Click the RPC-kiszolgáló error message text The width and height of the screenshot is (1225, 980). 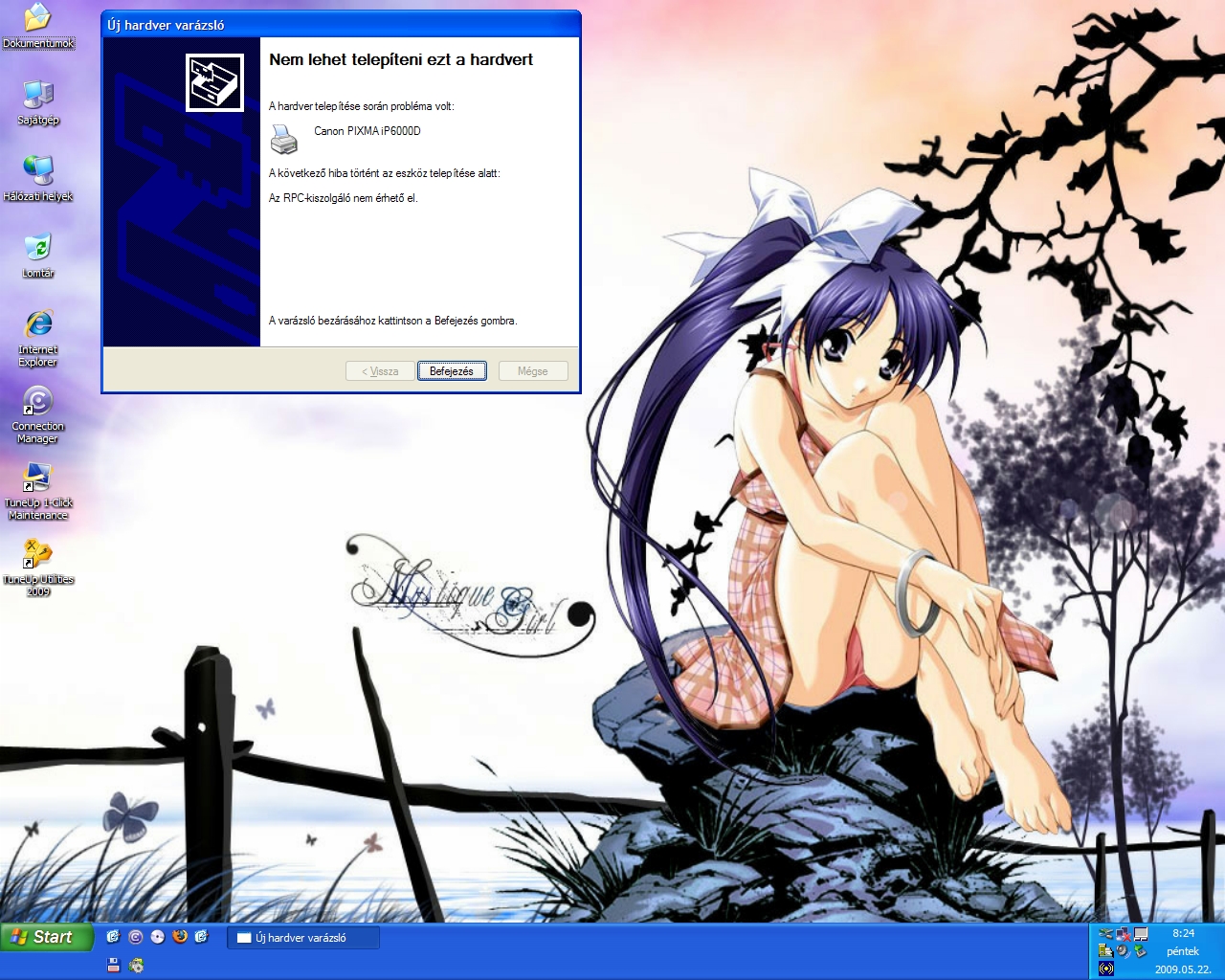click(x=344, y=198)
